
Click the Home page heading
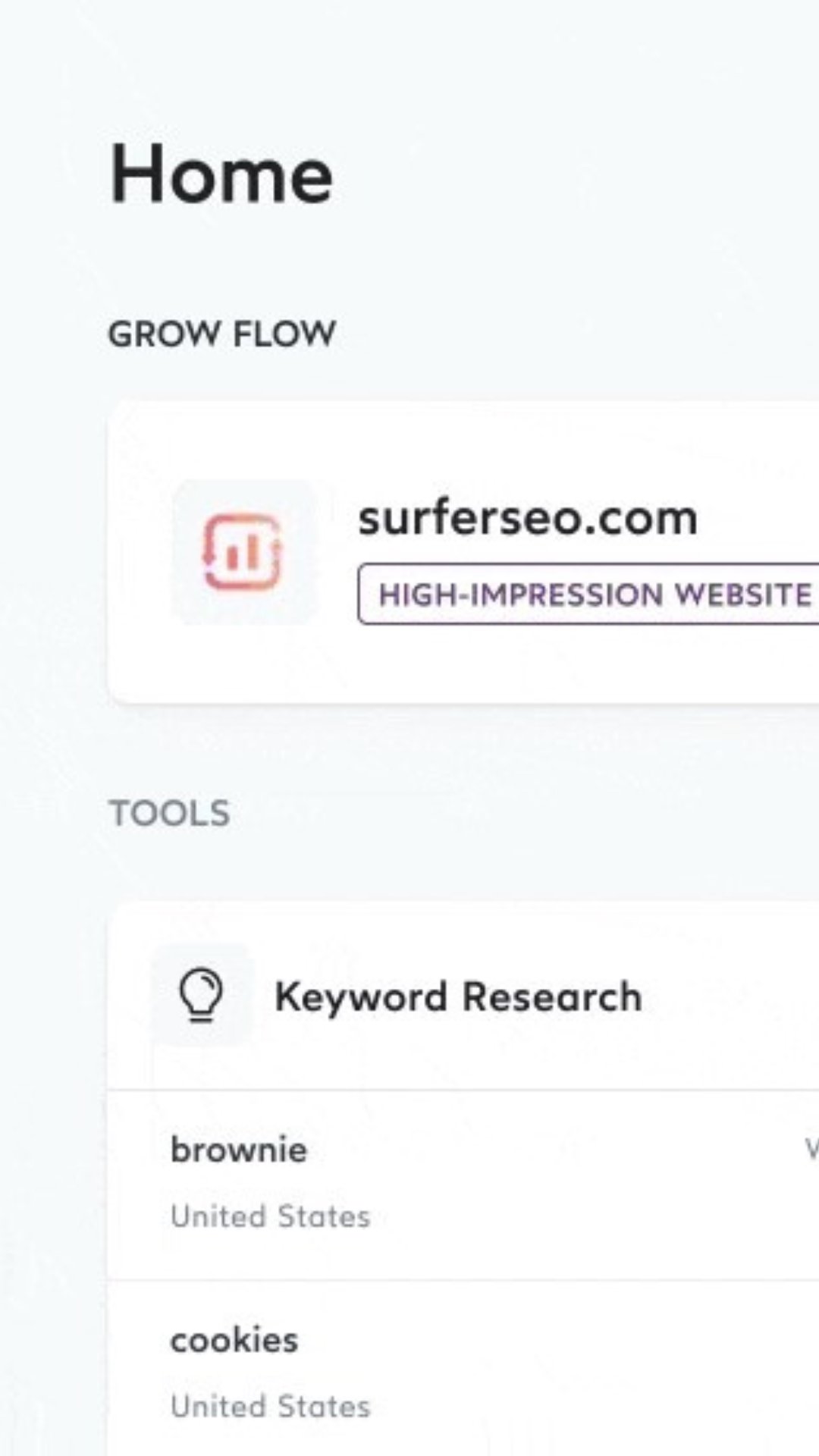point(221,174)
